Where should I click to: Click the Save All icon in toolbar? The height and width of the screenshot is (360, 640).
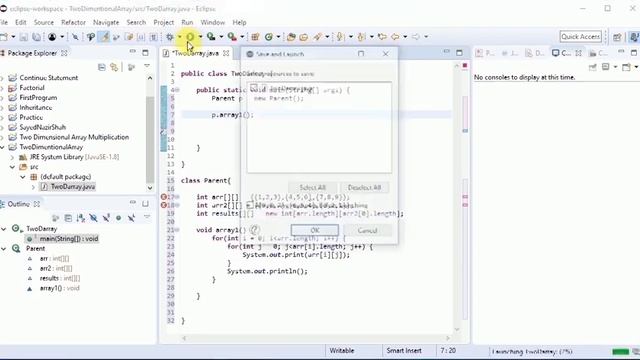[37, 37]
